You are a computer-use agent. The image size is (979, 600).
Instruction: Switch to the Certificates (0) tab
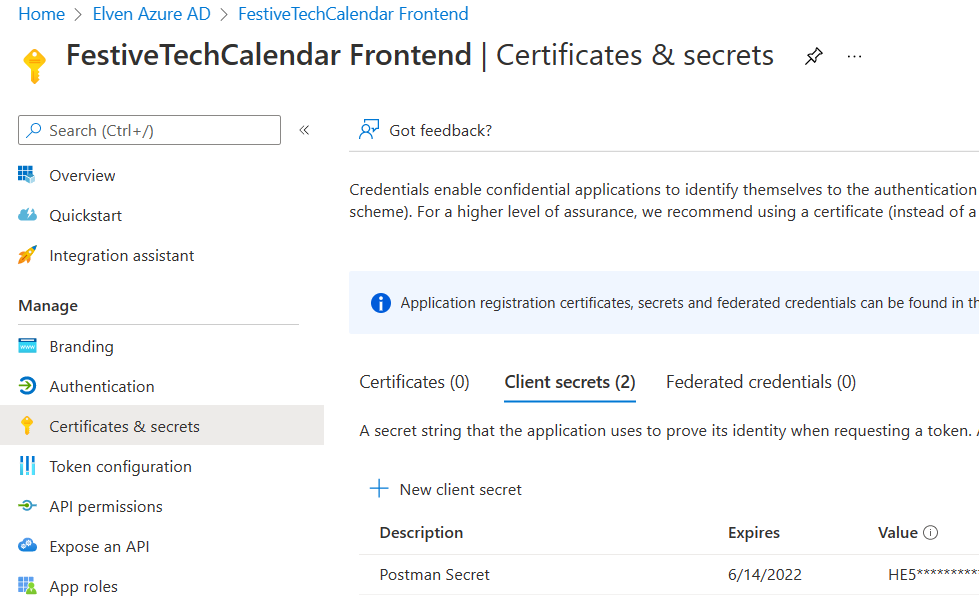[x=414, y=382]
